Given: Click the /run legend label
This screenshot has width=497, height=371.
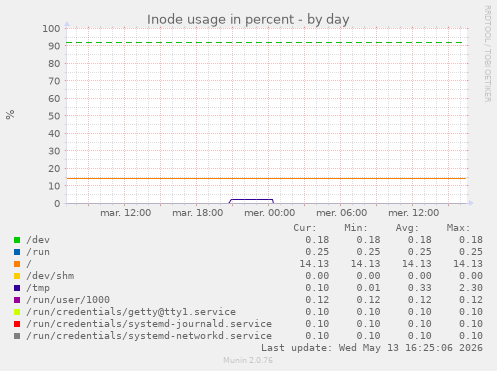Looking at the screenshot, I should point(38,252).
